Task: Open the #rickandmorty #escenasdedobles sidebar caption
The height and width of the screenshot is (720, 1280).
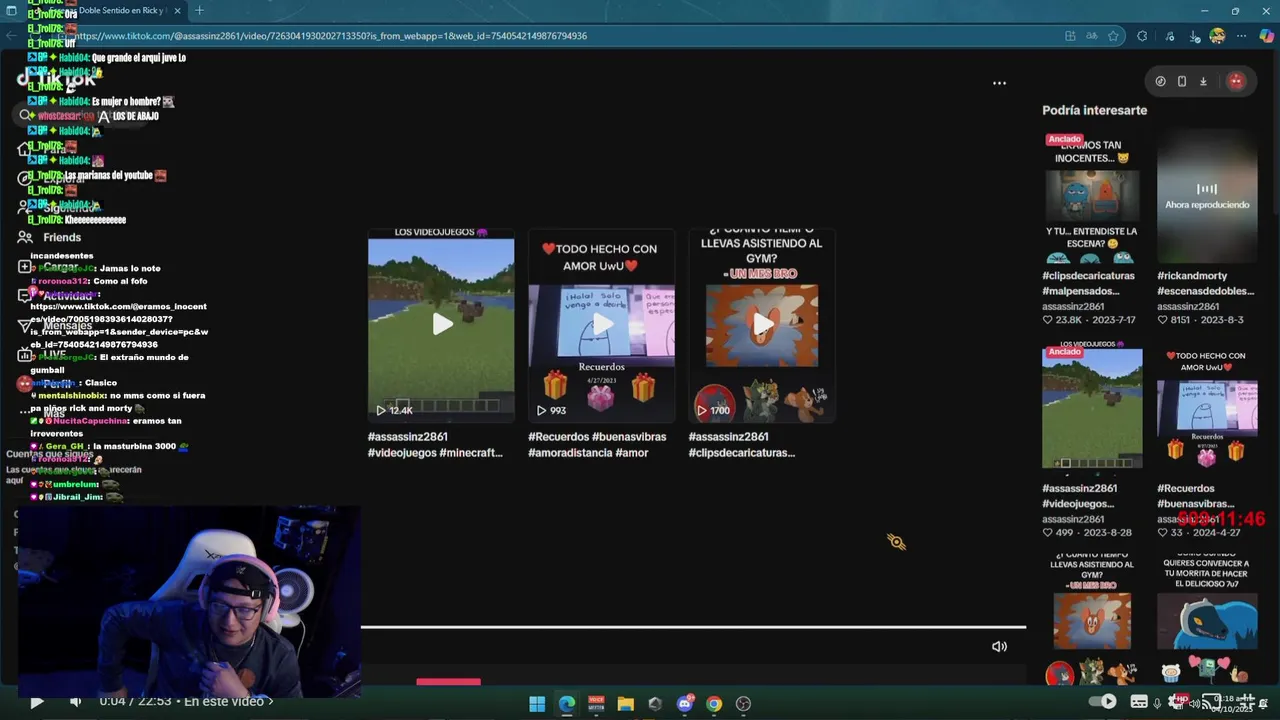Action: tap(1206, 283)
